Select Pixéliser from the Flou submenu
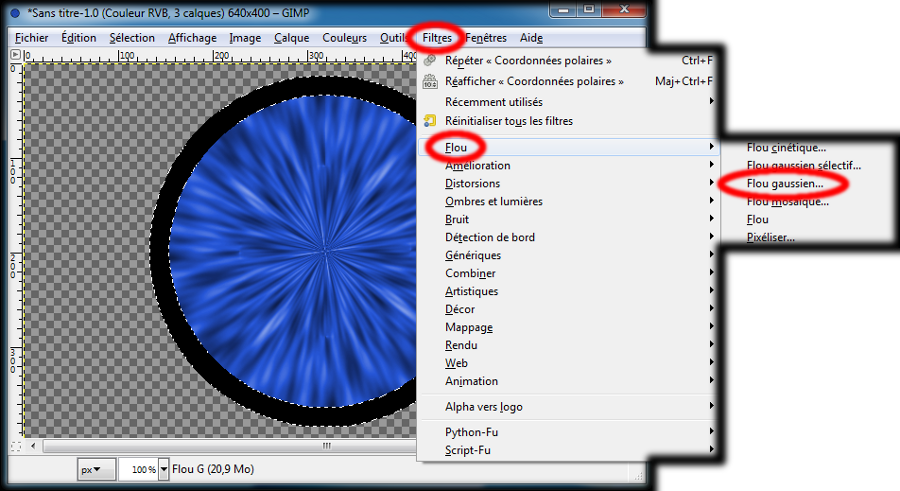This screenshot has height=491, width=900. click(x=770, y=238)
